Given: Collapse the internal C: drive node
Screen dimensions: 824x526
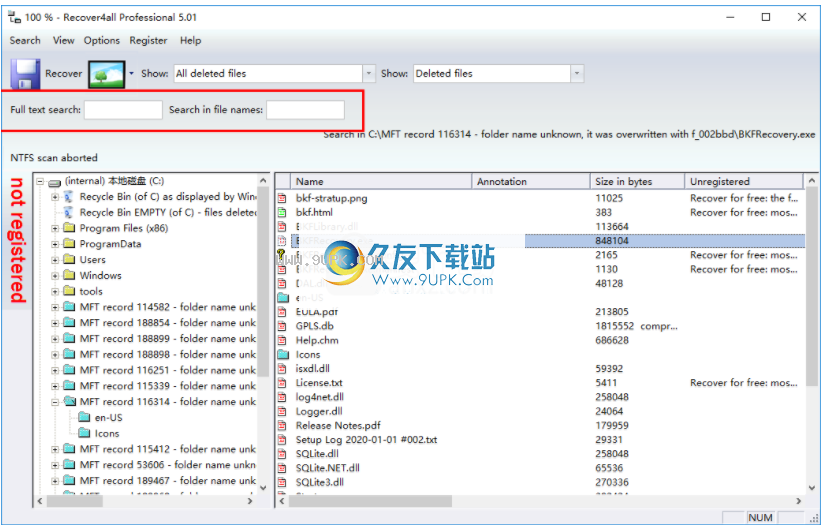Looking at the screenshot, I should pyautogui.click(x=40, y=181).
